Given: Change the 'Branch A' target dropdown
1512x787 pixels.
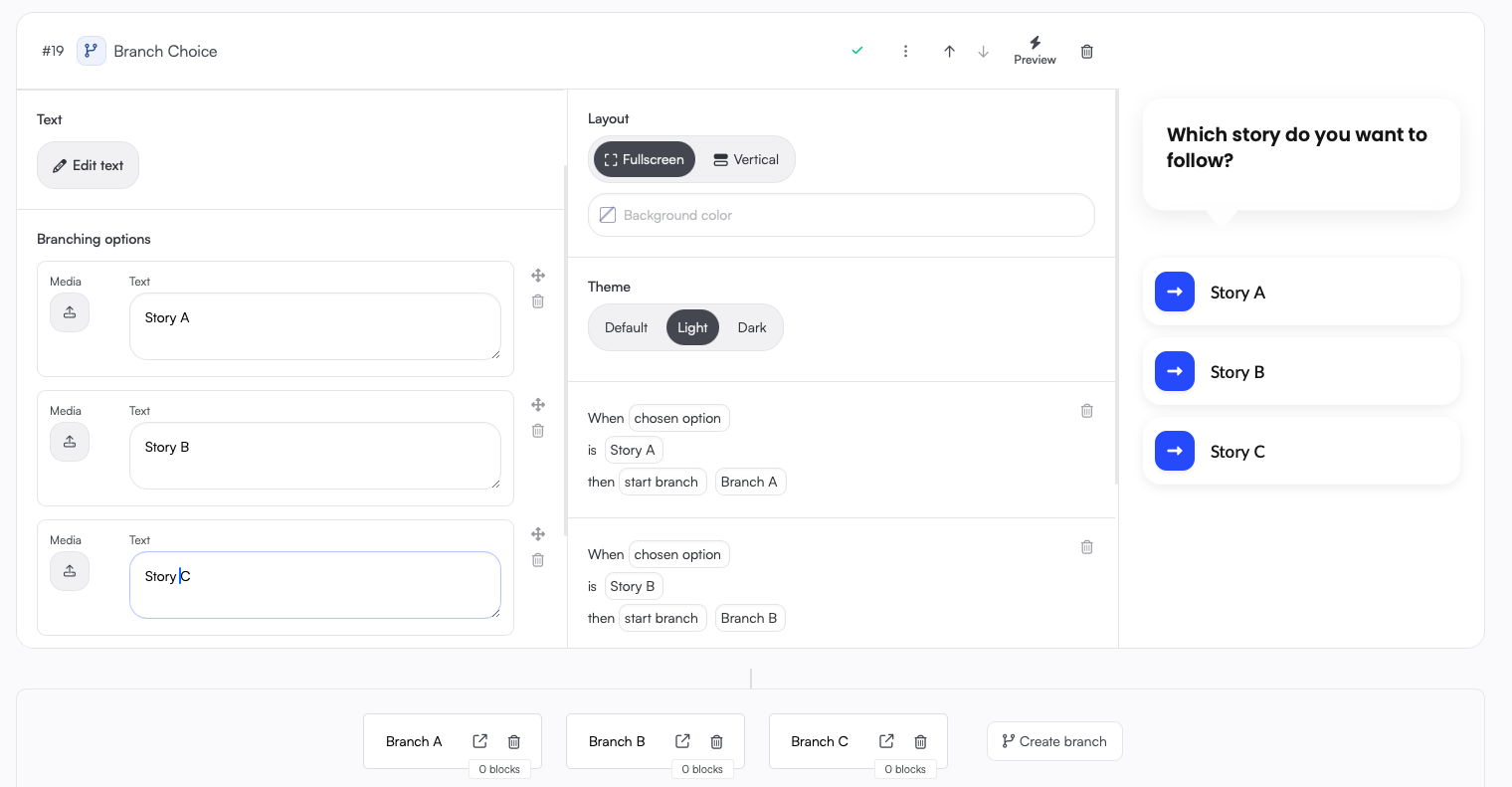Looking at the screenshot, I should pos(750,482).
